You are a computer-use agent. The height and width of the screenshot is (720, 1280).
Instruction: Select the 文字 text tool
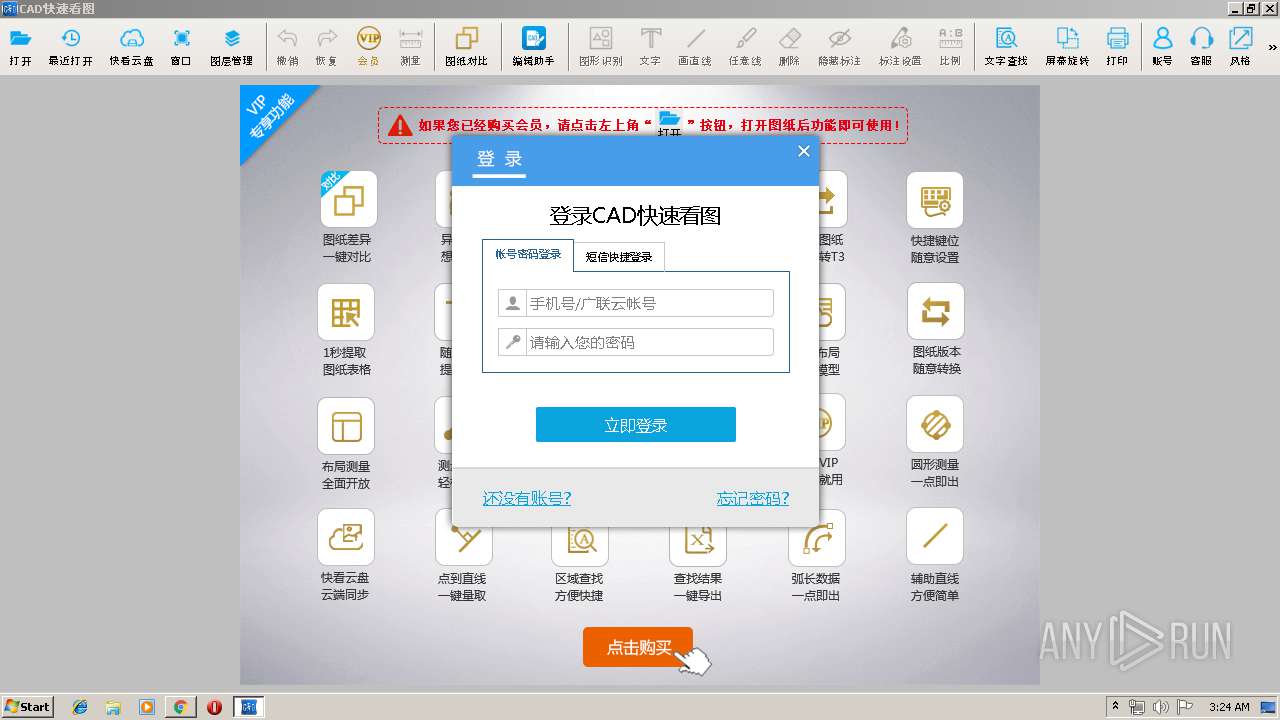[650, 47]
